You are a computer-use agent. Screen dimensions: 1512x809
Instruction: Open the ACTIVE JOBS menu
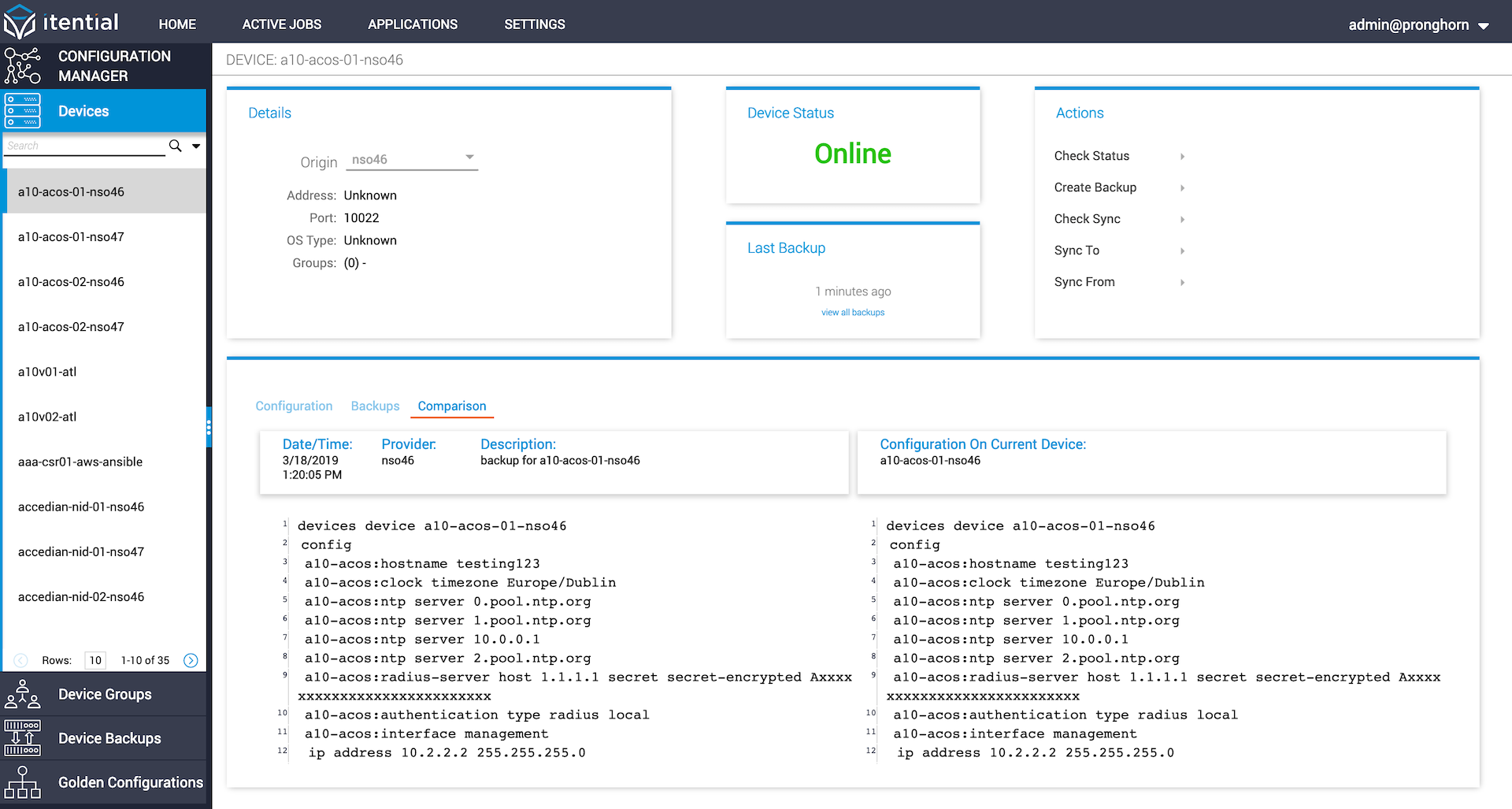(282, 24)
